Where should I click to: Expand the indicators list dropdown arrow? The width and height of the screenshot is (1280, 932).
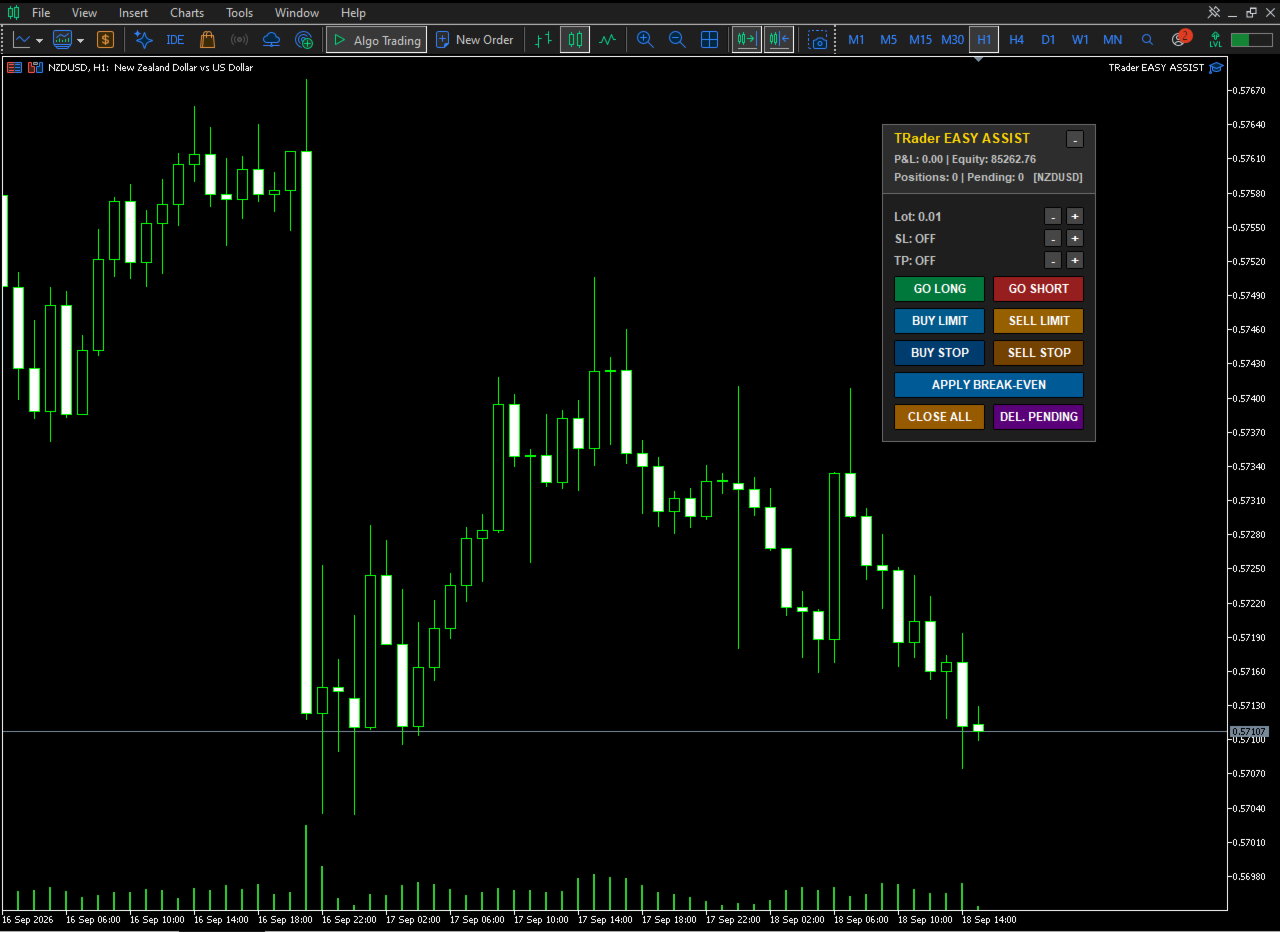pyautogui.click(x=80, y=41)
